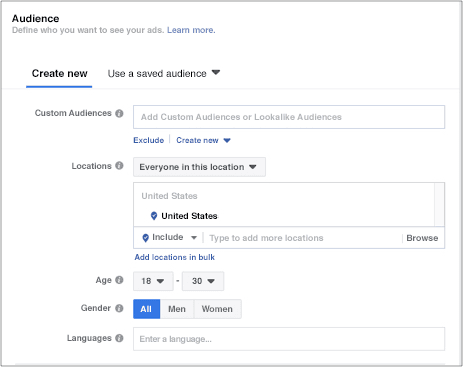Click the United States location pin icon
The width and height of the screenshot is (463, 367).
[x=154, y=216]
